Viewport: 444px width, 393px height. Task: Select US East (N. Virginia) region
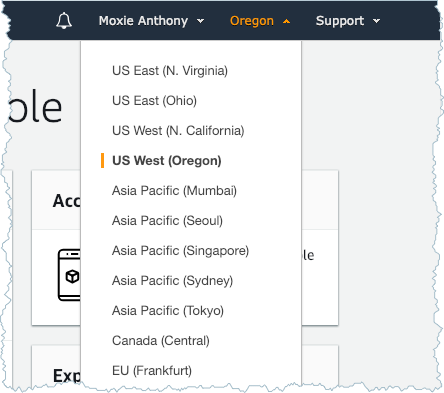[170, 71]
